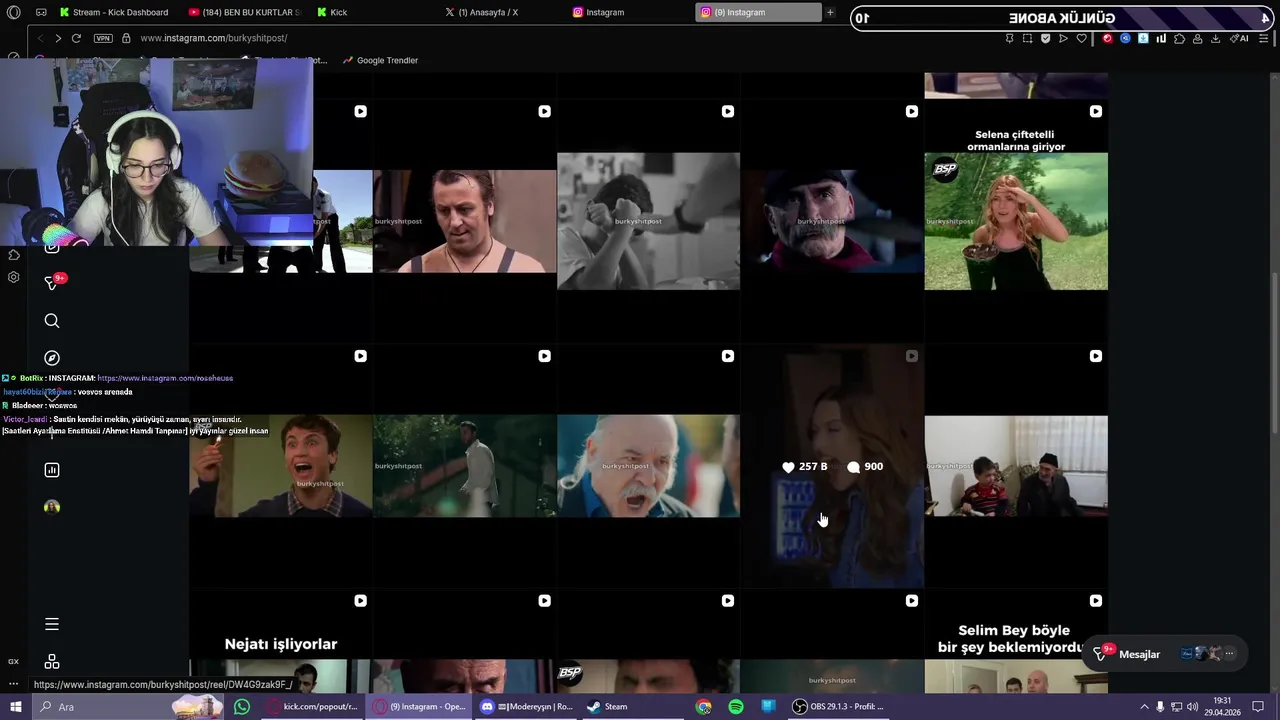Open Opera sidebar settings gear
This screenshot has height=720, width=1280.
(14, 277)
